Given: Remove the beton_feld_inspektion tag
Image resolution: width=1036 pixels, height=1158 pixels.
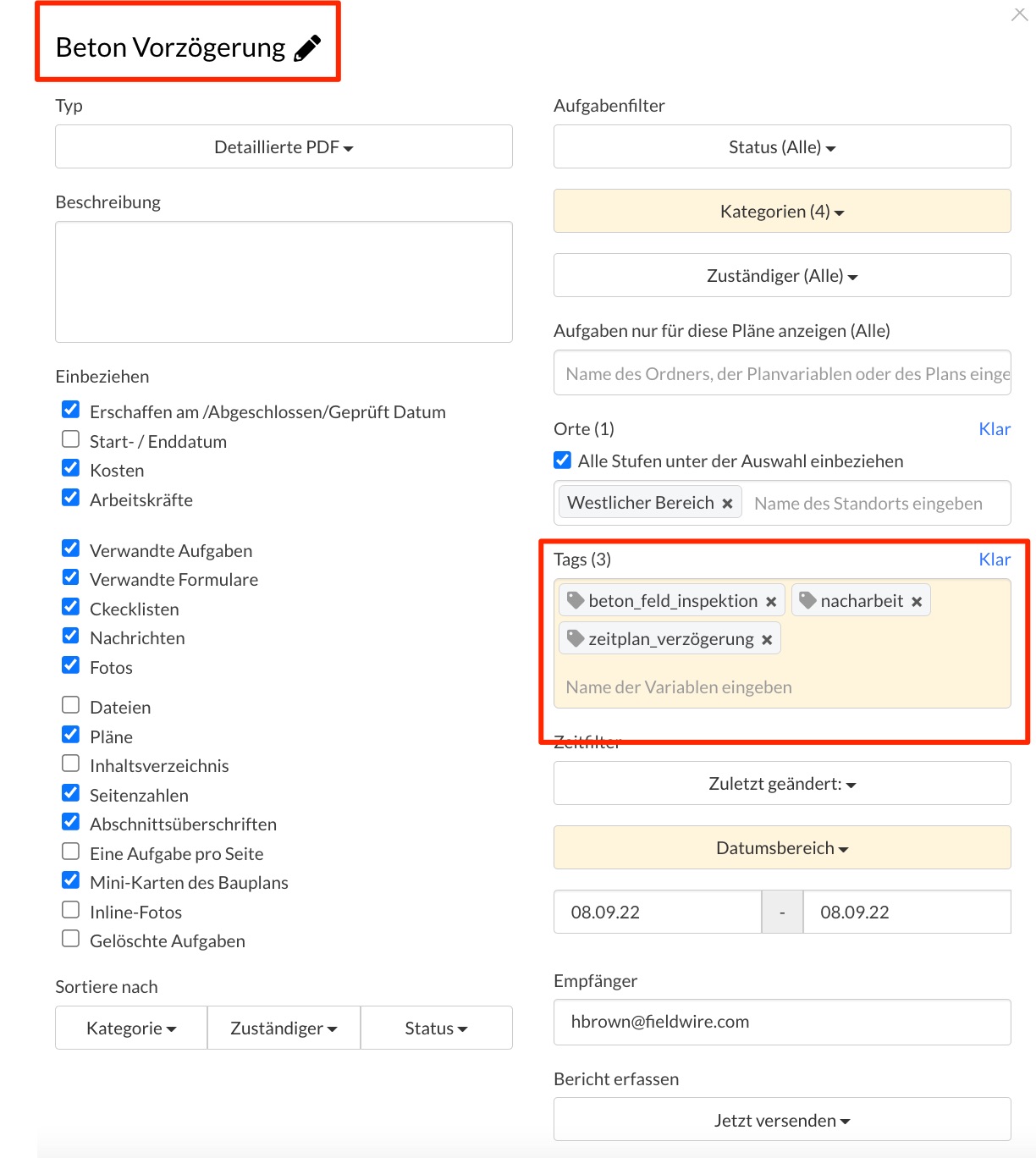Looking at the screenshot, I should click(x=771, y=602).
